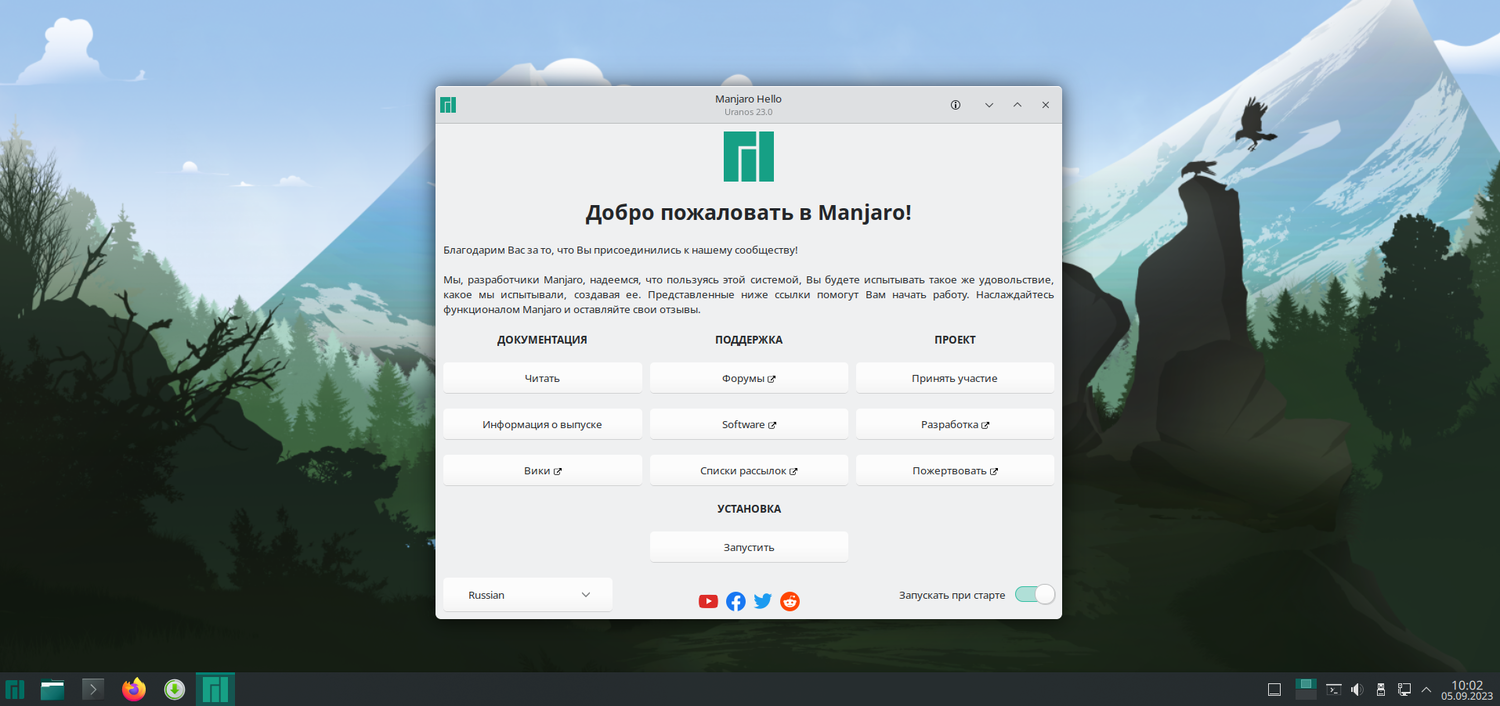Click the УСТАНОВКА heading text

[x=749, y=509]
